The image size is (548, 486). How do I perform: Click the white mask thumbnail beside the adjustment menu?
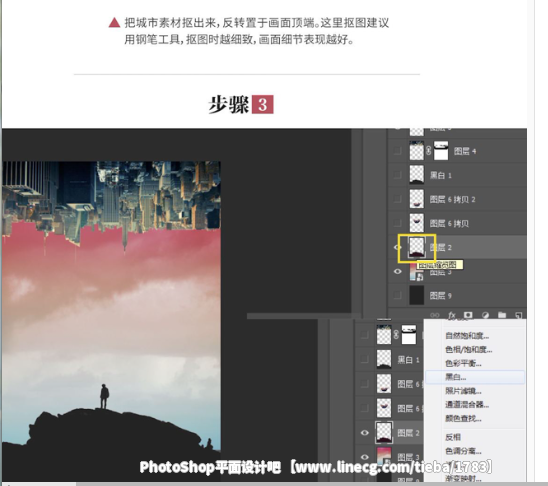[x=409, y=335]
